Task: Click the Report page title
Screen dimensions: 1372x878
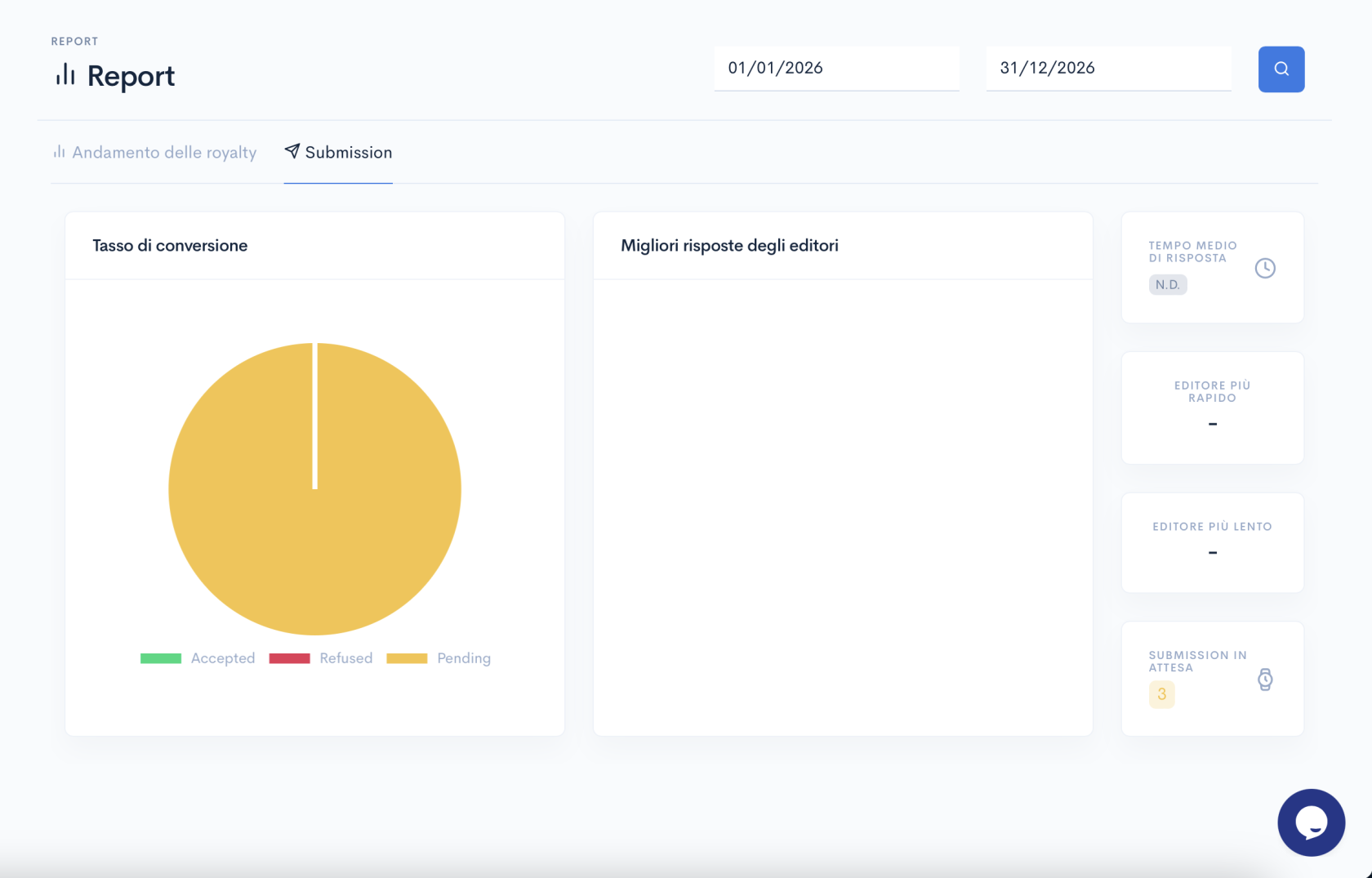Action: (x=131, y=76)
